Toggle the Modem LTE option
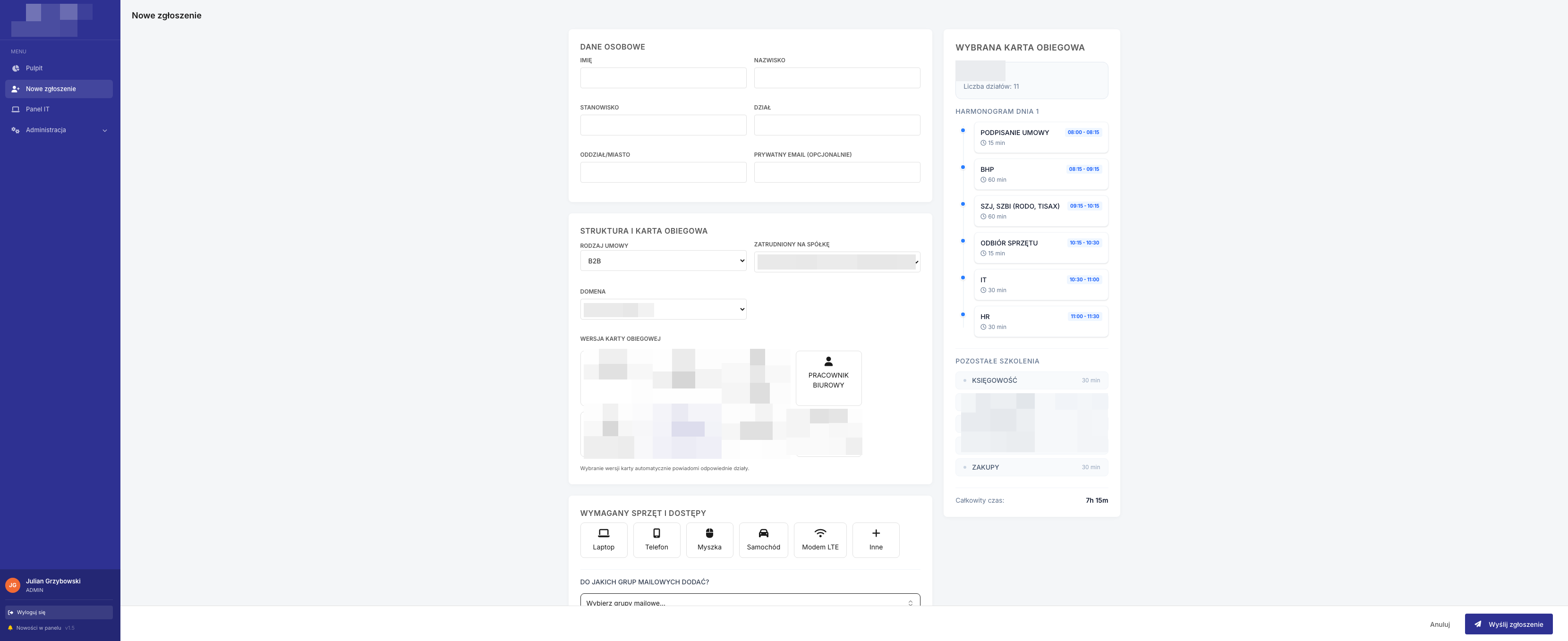 pyautogui.click(x=820, y=540)
